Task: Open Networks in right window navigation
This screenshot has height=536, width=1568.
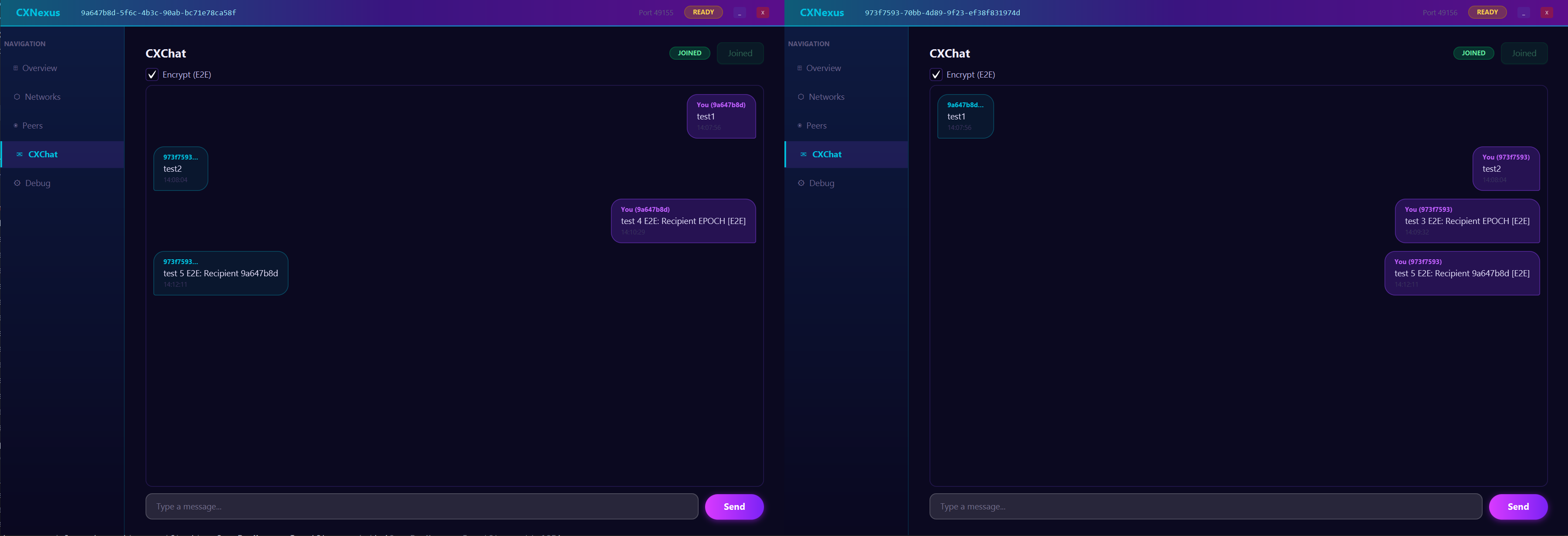Action: click(x=846, y=97)
